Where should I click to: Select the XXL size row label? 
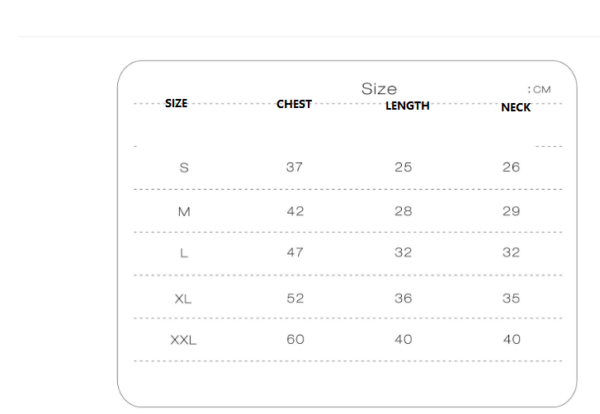pyautogui.click(x=183, y=340)
